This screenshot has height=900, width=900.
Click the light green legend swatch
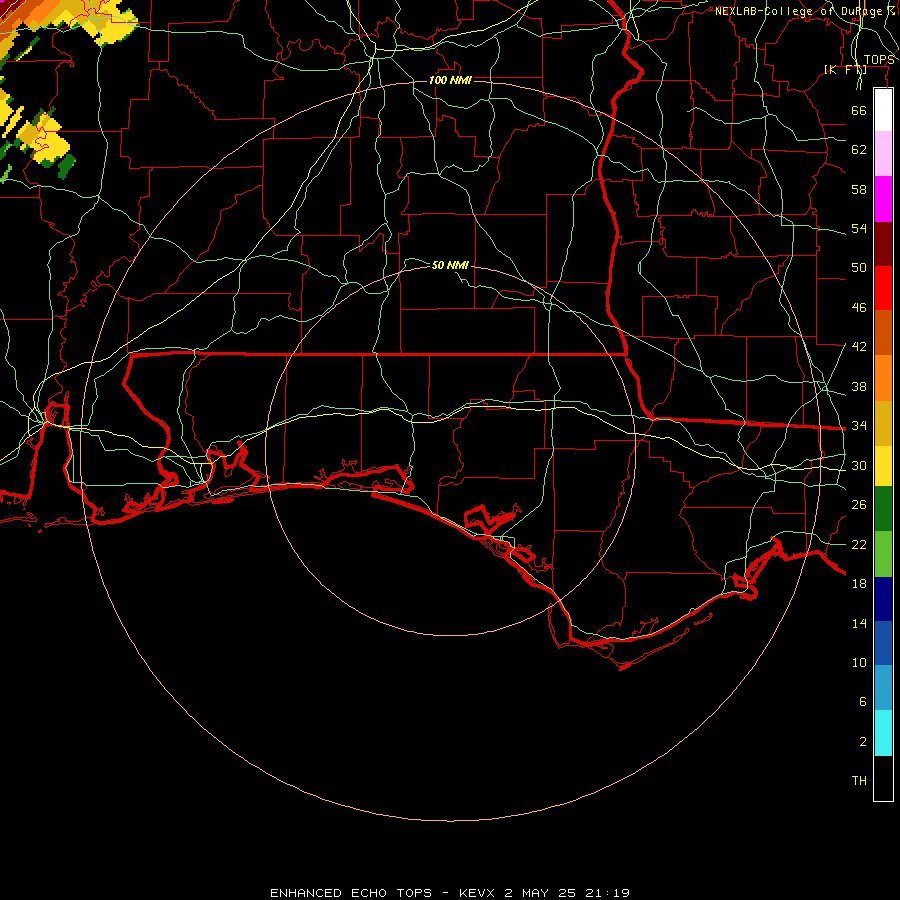click(883, 554)
